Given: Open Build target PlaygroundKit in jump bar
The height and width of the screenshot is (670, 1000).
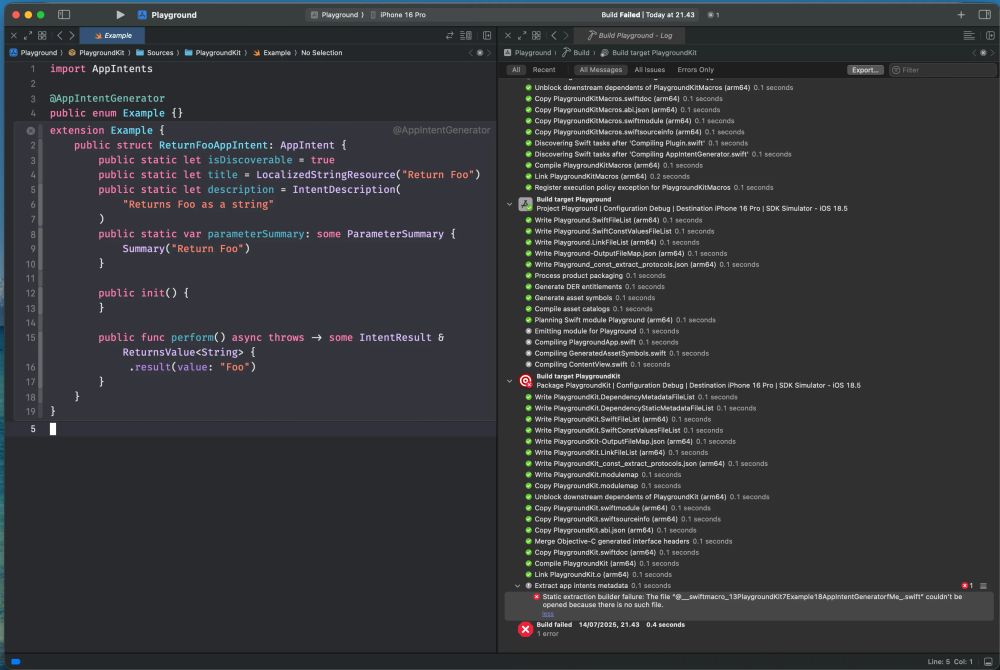Looking at the screenshot, I should point(649,53).
